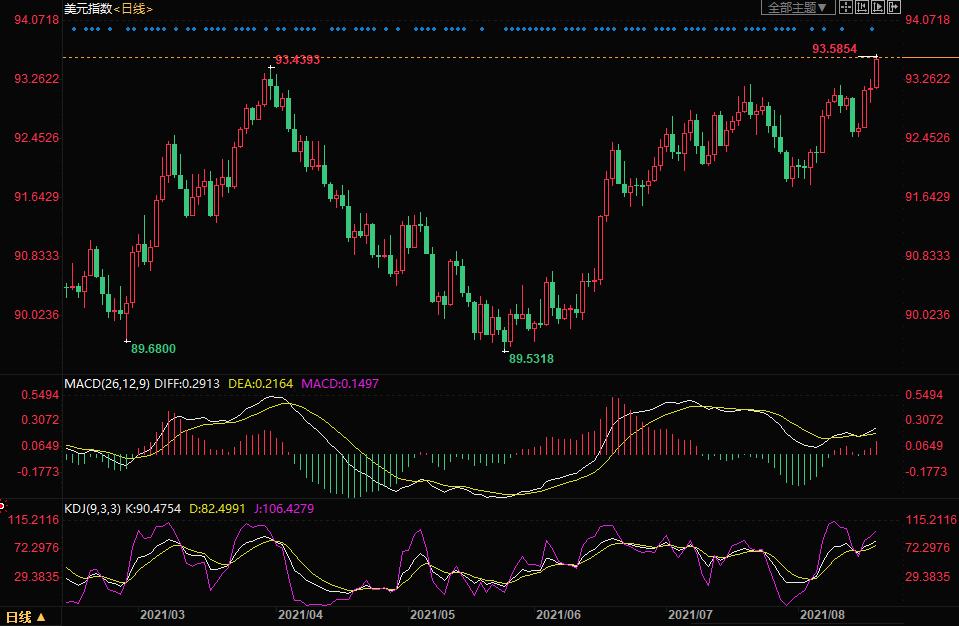The height and width of the screenshot is (626, 959).
Task: Click the 93.4393 peak price label
Action: 297,61
